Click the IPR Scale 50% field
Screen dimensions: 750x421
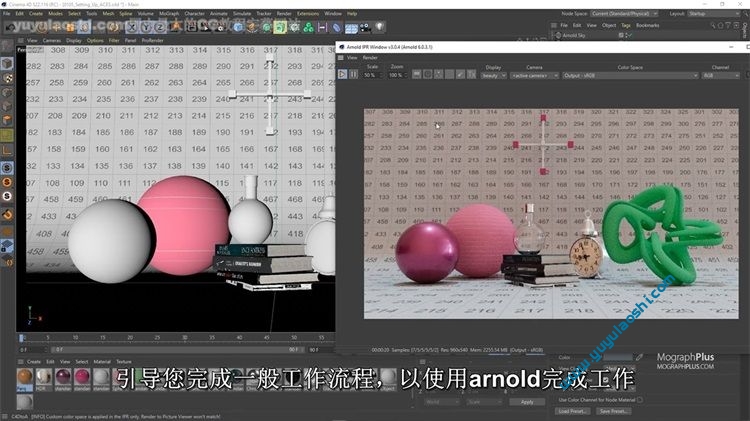point(372,76)
